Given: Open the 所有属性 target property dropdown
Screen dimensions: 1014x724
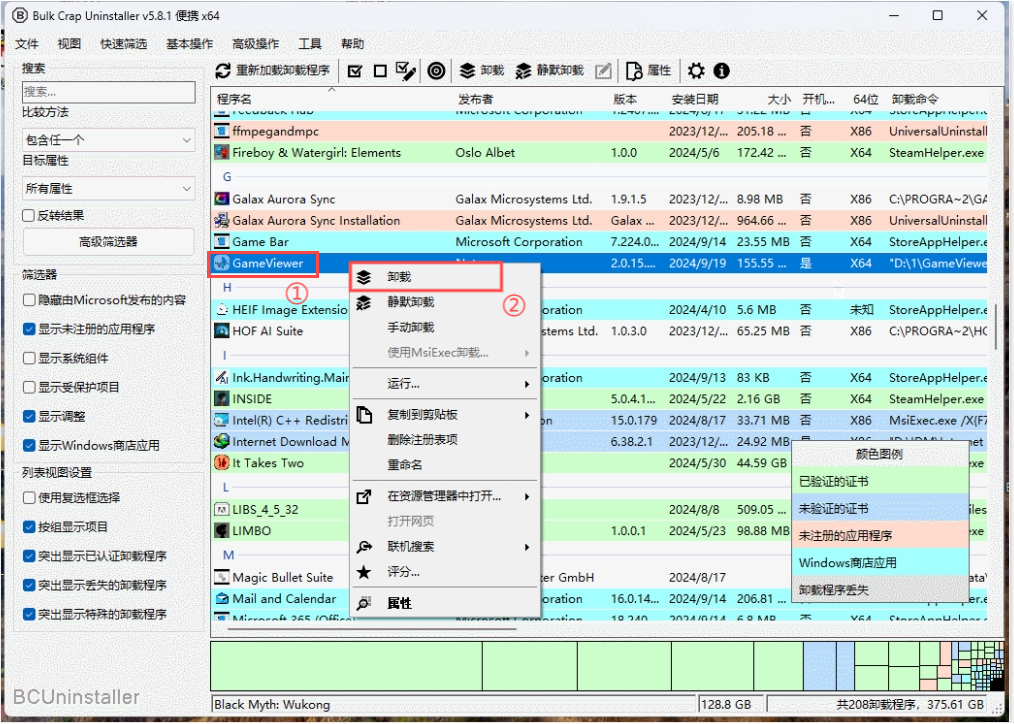Looking at the screenshot, I should tap(109, 189).
